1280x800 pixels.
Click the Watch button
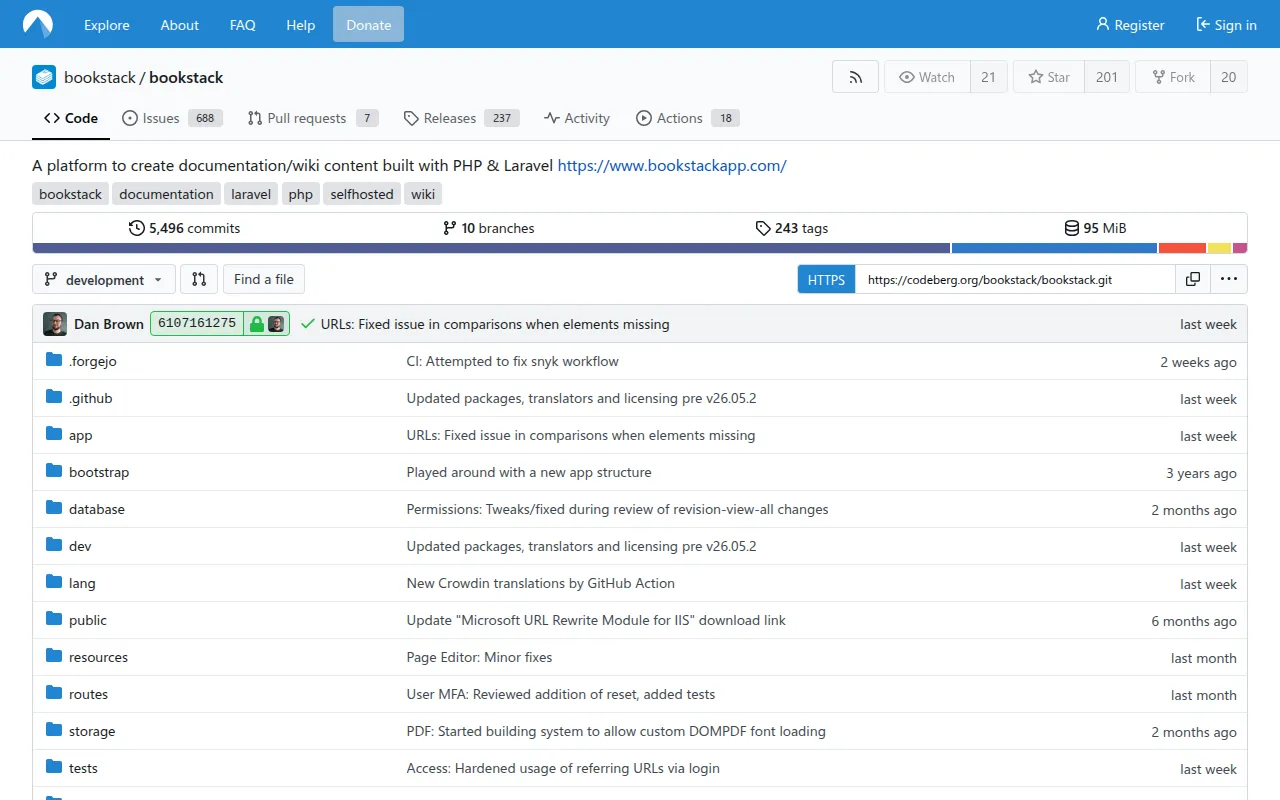coord(927,77)
